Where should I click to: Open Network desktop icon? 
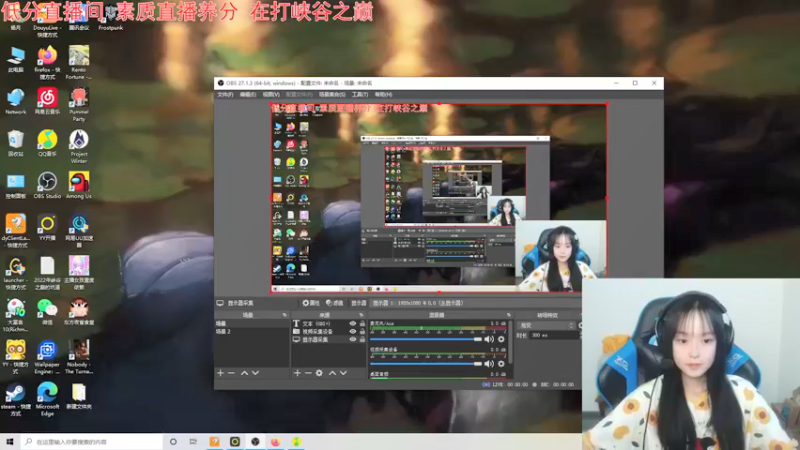point(15,102)
